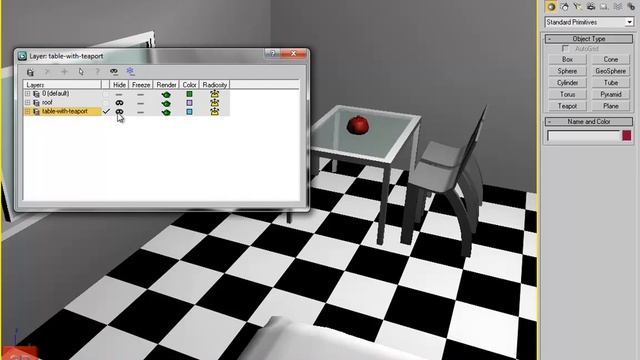Expand the roof layer tree
The width and height of the screenshot is (640, 360).
pyautogui.click(x=28, y=103)
